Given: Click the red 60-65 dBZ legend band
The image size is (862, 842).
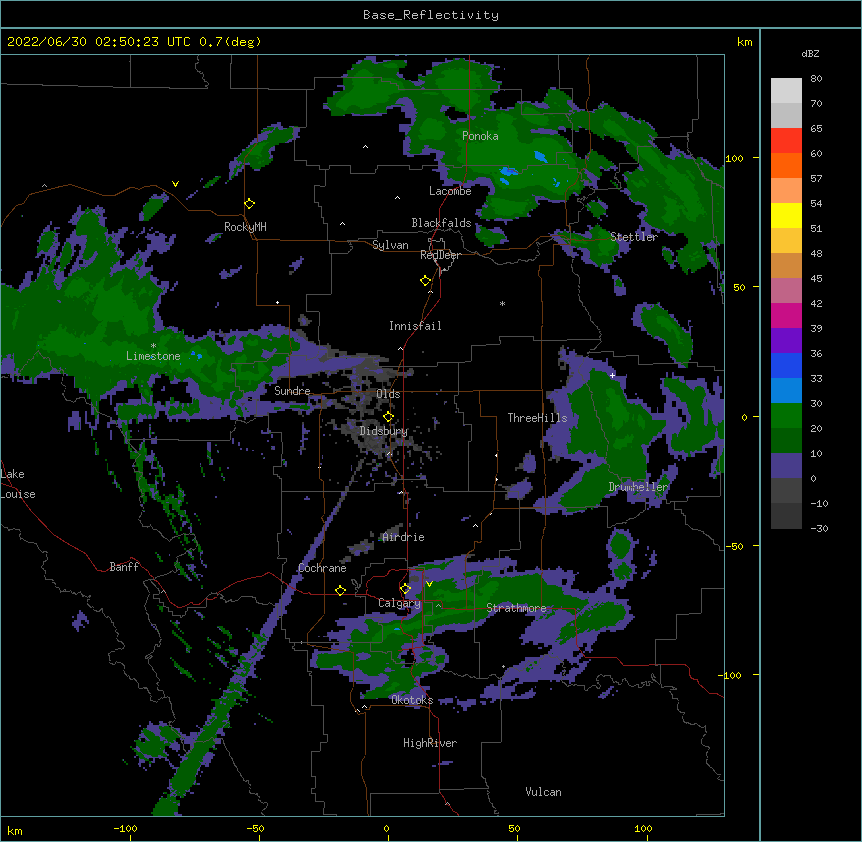Looking at the screenshot, I should pyautogui.click(x=786, y=141).
